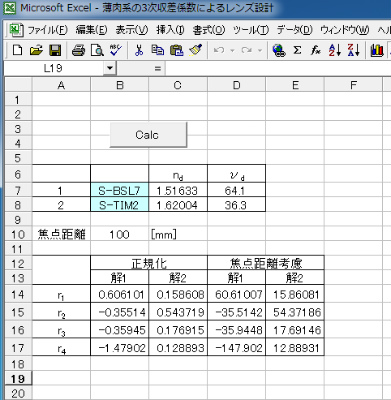
Task: Open Print Preview icon
Action: pos(97,50)
